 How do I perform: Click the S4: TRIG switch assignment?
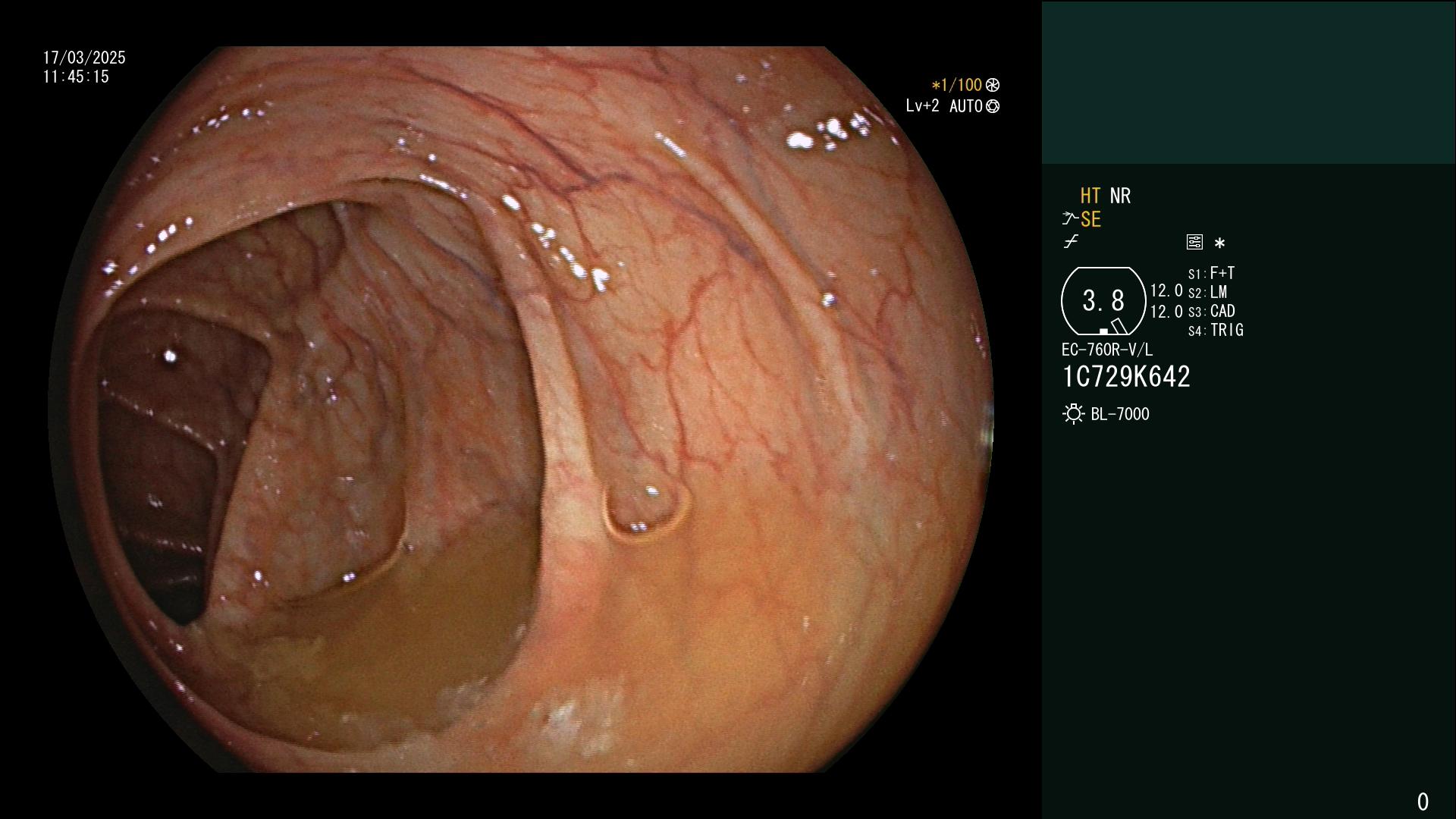1216,330
